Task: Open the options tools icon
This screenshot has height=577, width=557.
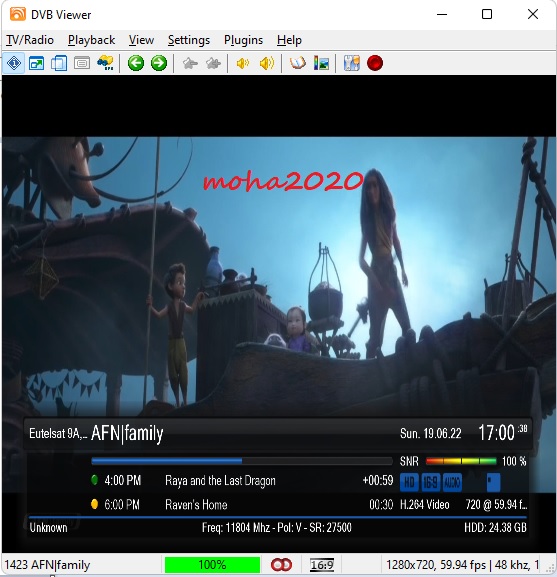Action: click(352, 63)
